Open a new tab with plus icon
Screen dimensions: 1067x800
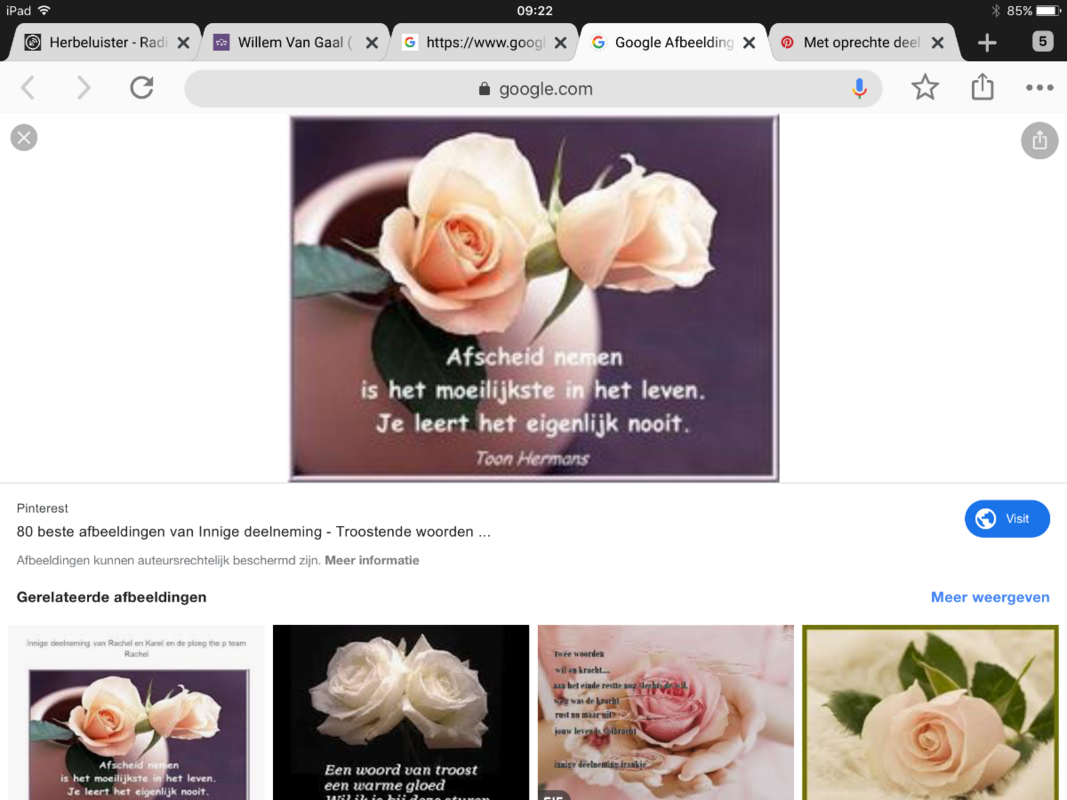pos(987,43)
